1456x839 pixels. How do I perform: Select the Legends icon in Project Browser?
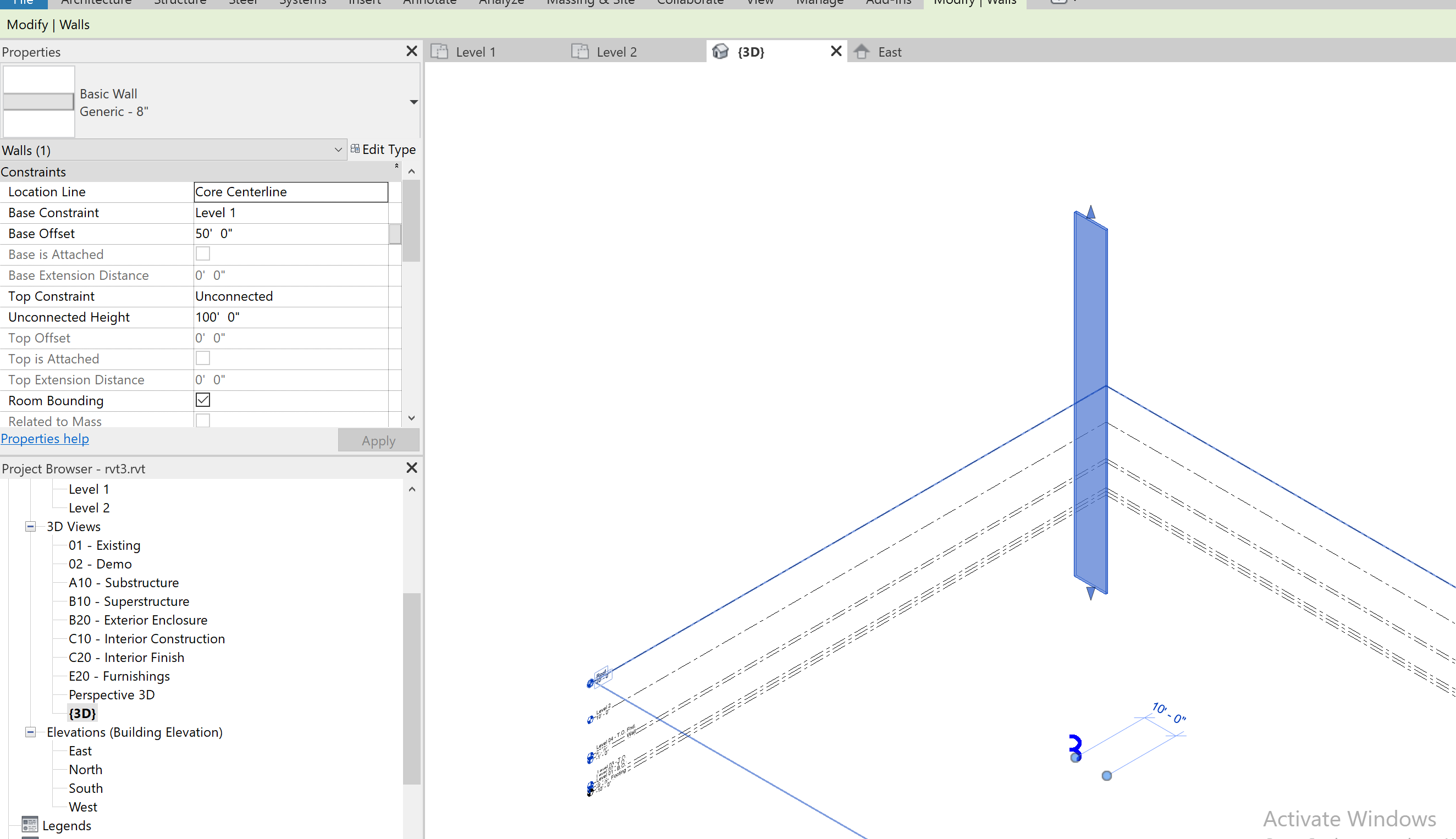pyautogui.click(x=31, y=825)
